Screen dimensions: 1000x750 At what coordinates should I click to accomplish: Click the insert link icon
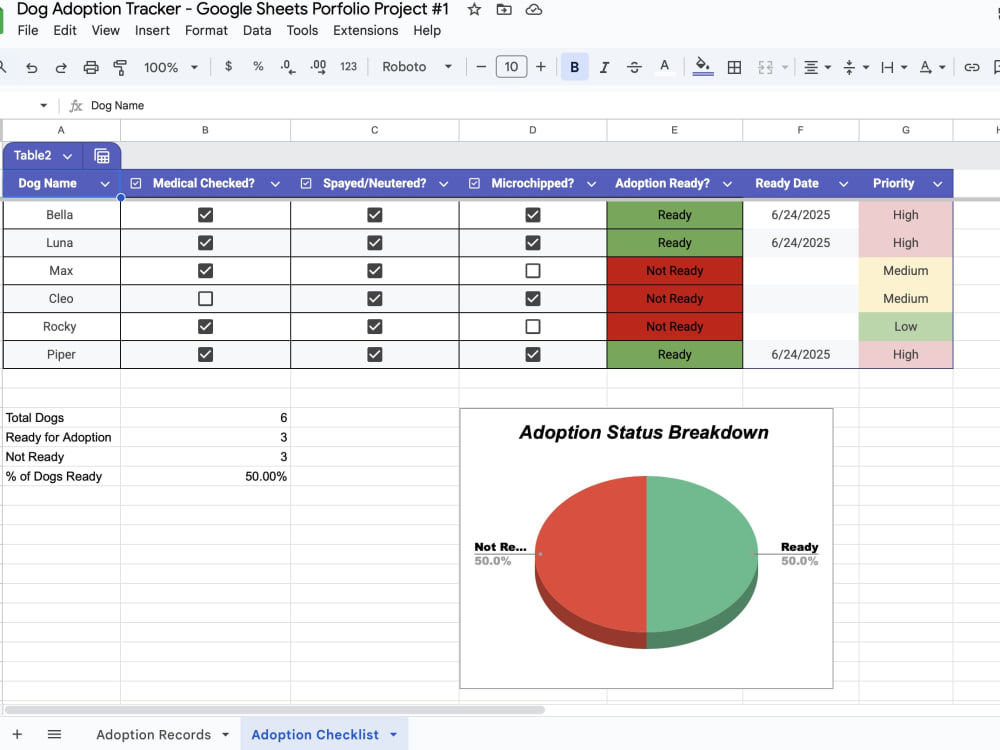pyautogui.click(x=971, y=67)
